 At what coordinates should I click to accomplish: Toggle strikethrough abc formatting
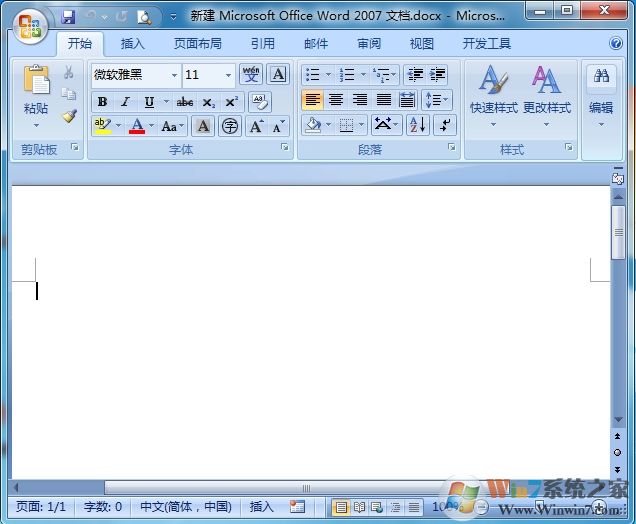pos(185,102)
